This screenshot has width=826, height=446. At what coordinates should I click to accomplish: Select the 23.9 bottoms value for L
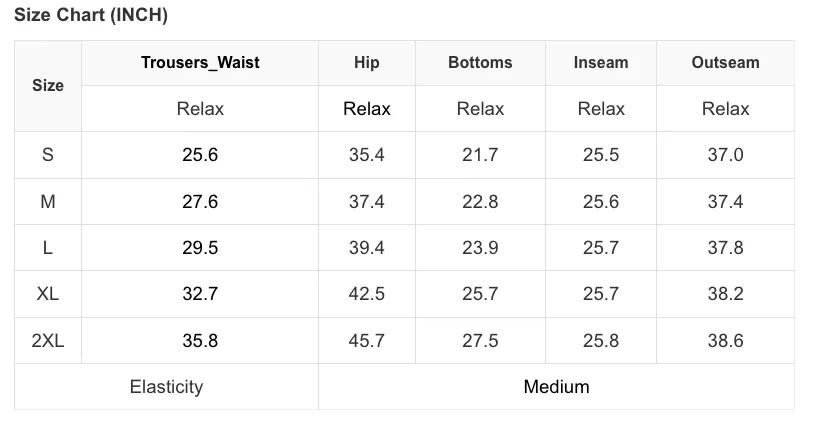(x=480, y=247)
